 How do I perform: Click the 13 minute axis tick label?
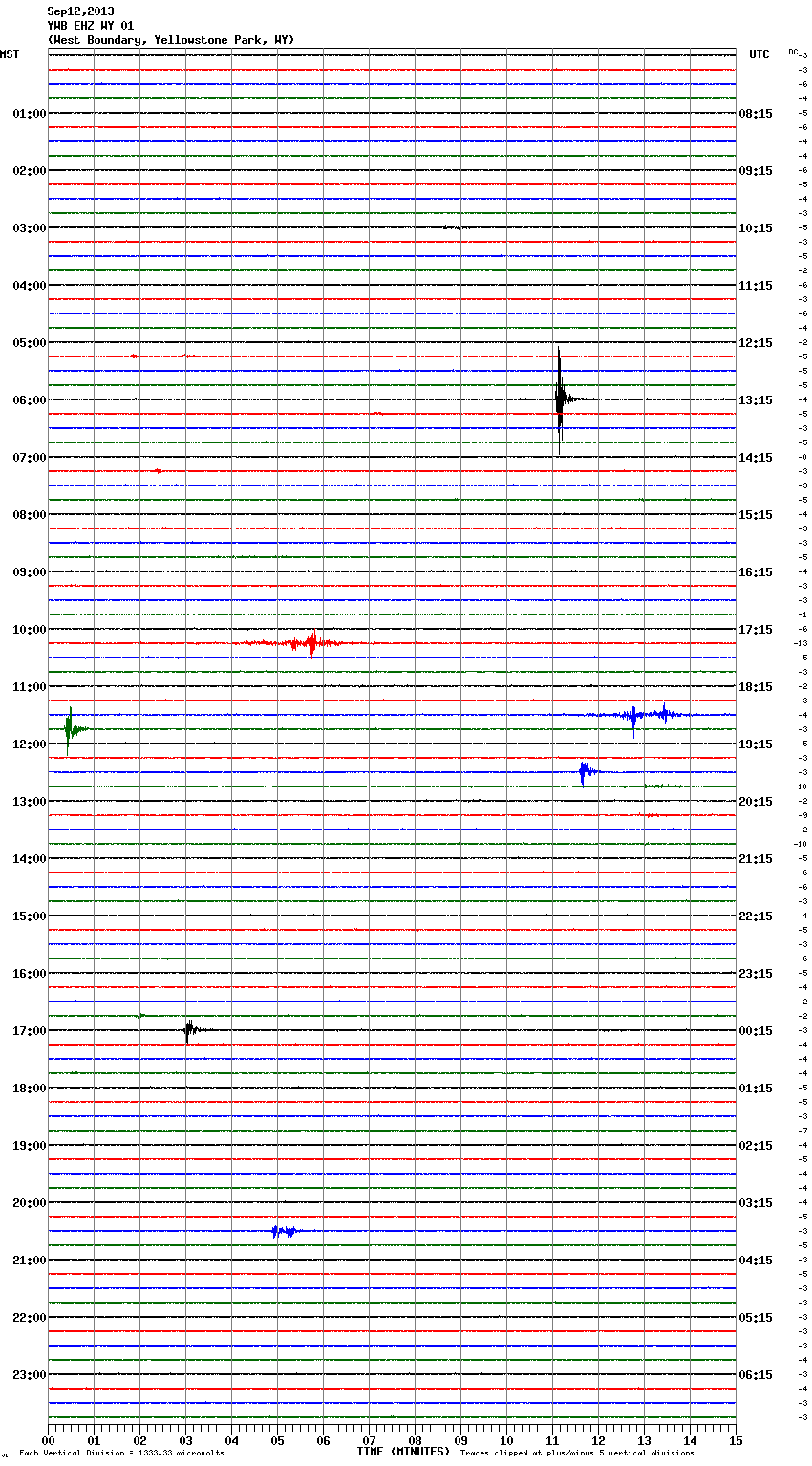(644, 1440)
